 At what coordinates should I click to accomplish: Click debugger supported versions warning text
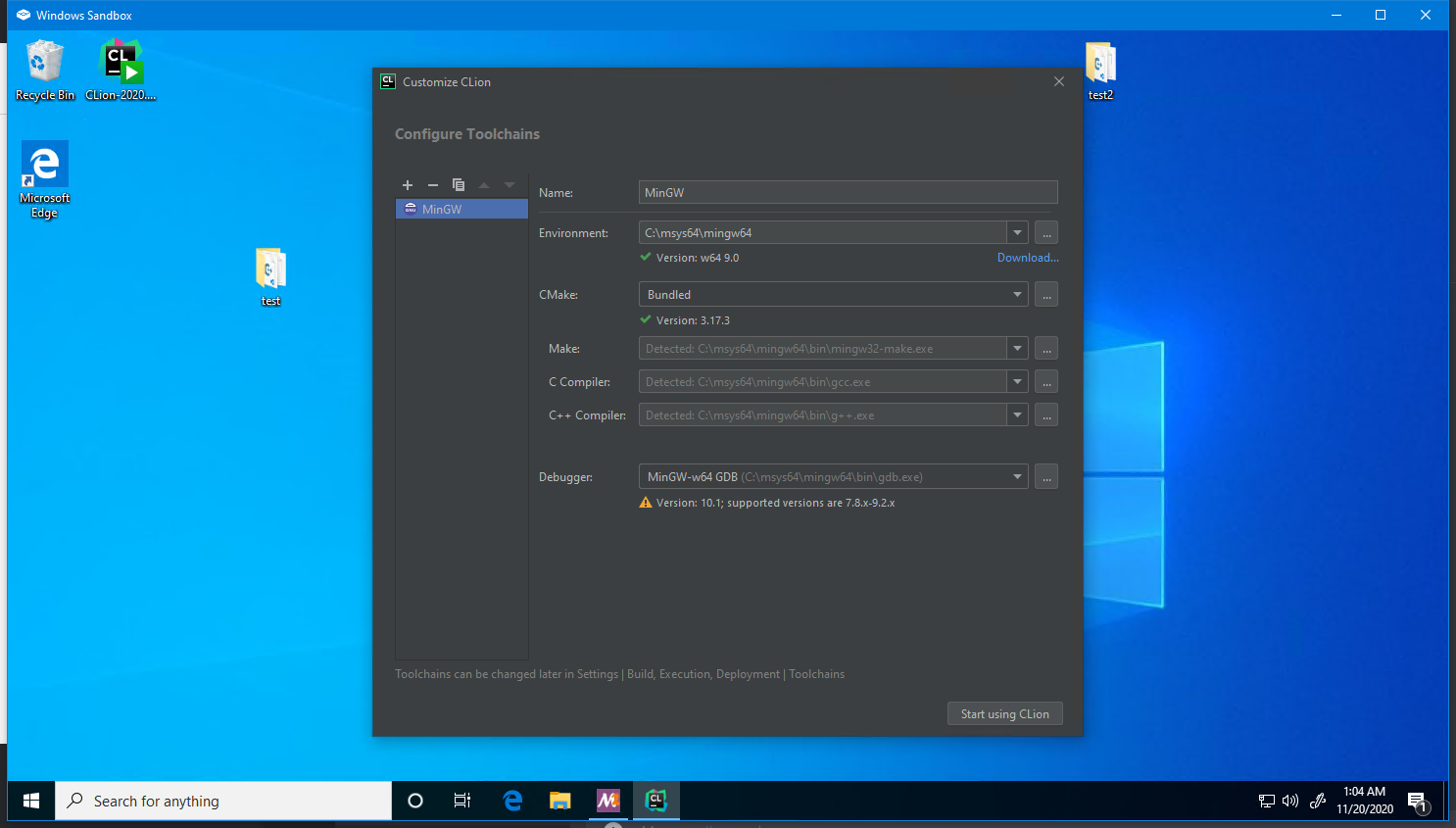[776, 503]
